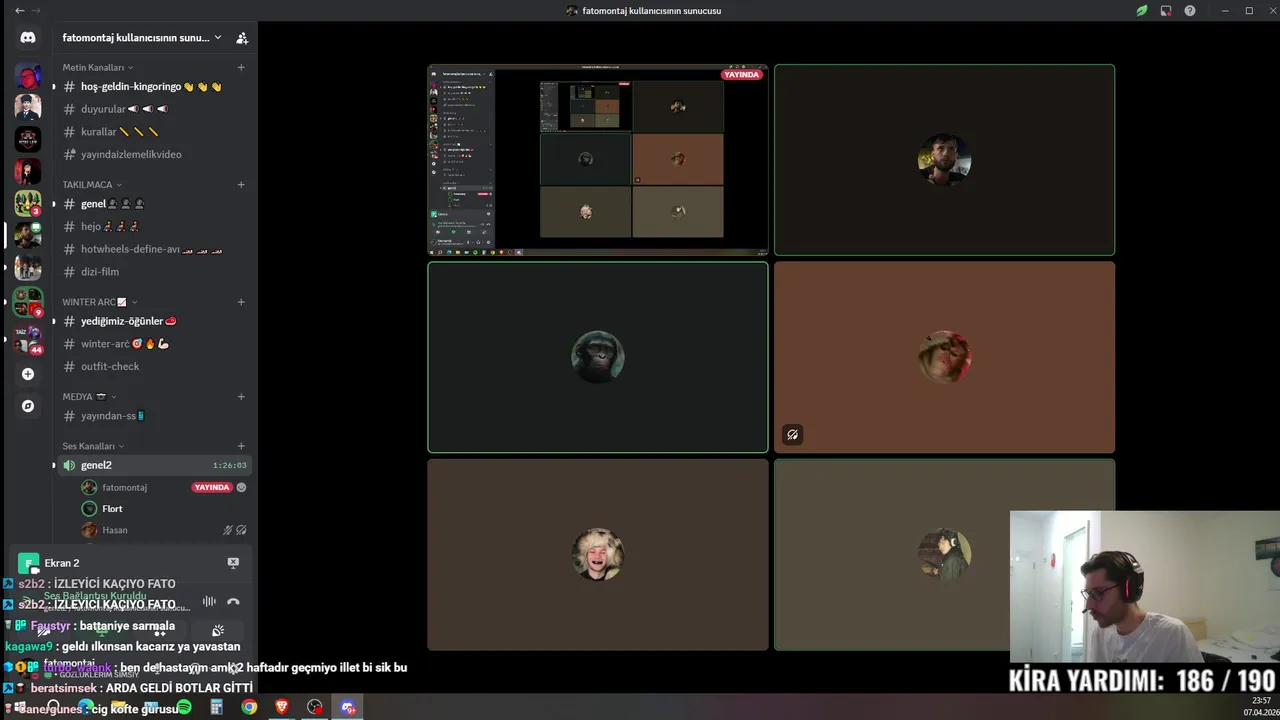The width and height of the screenshot is (1280, 720).
Task: Open the Help question mark icon
Action: pos(1190,11)
